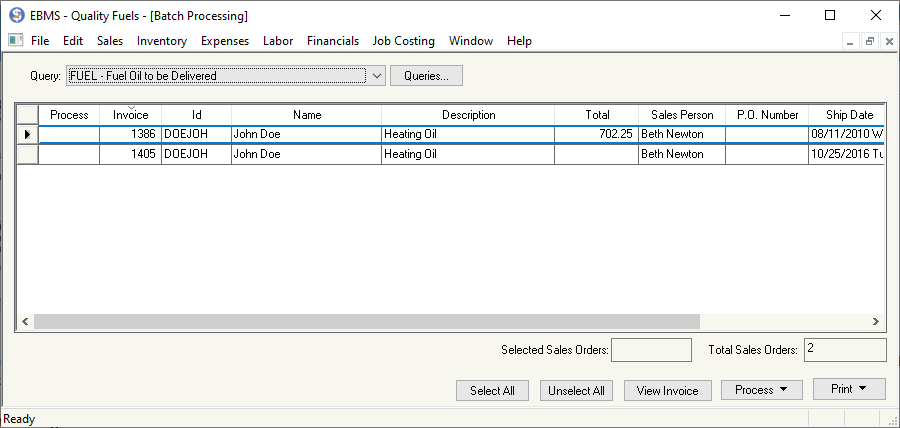
Task: Open the Print button dropdown
Action: tap(849, 389)
